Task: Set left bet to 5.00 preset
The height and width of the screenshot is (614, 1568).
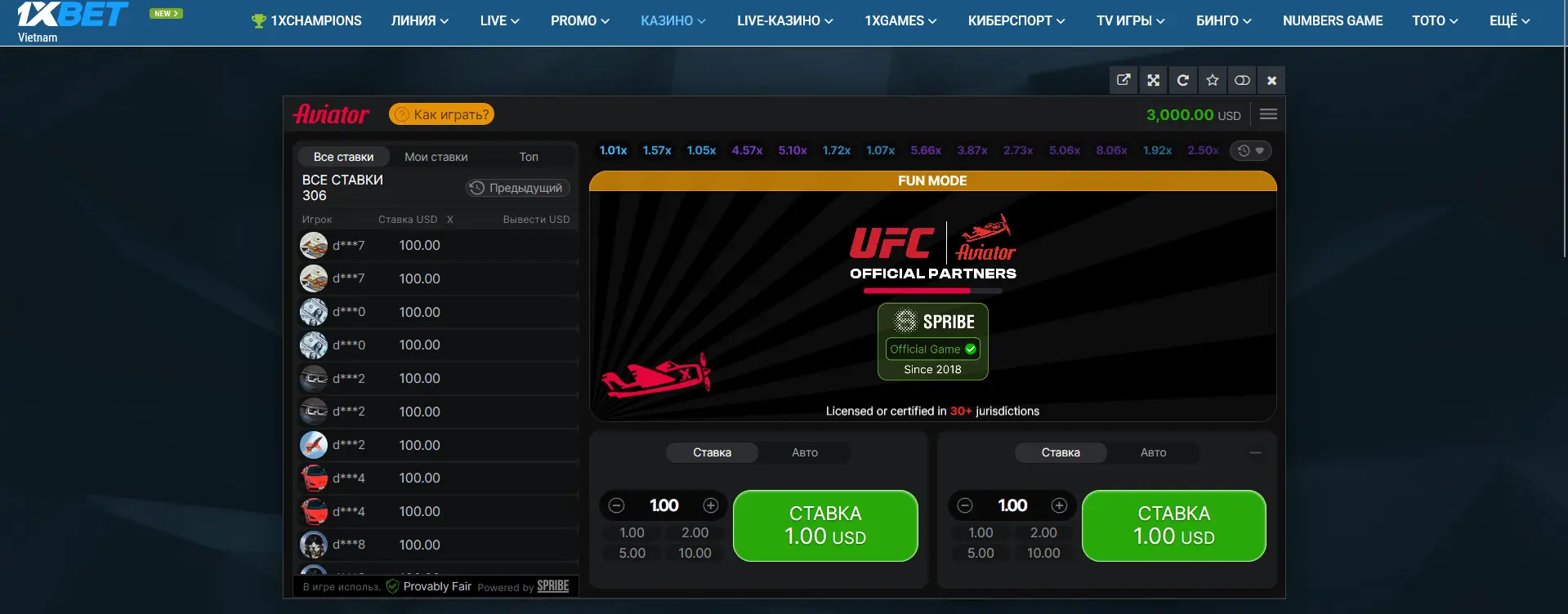Action: coord(632,553)
